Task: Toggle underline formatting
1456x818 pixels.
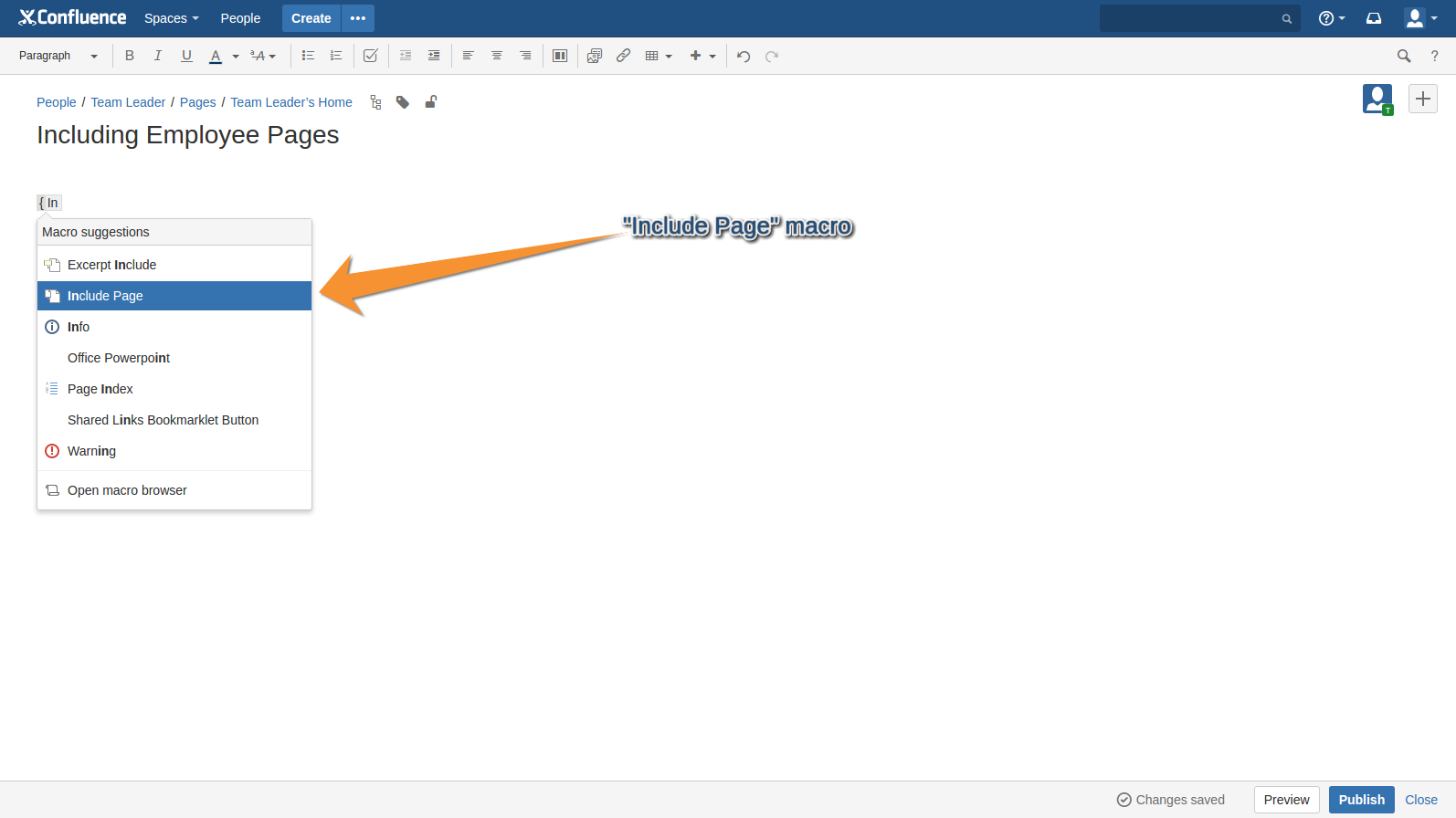Action: [186, 56]
